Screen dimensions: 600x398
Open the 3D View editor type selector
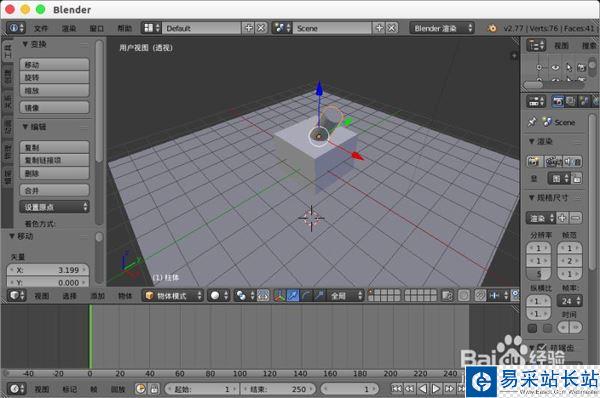pos(16,295)
